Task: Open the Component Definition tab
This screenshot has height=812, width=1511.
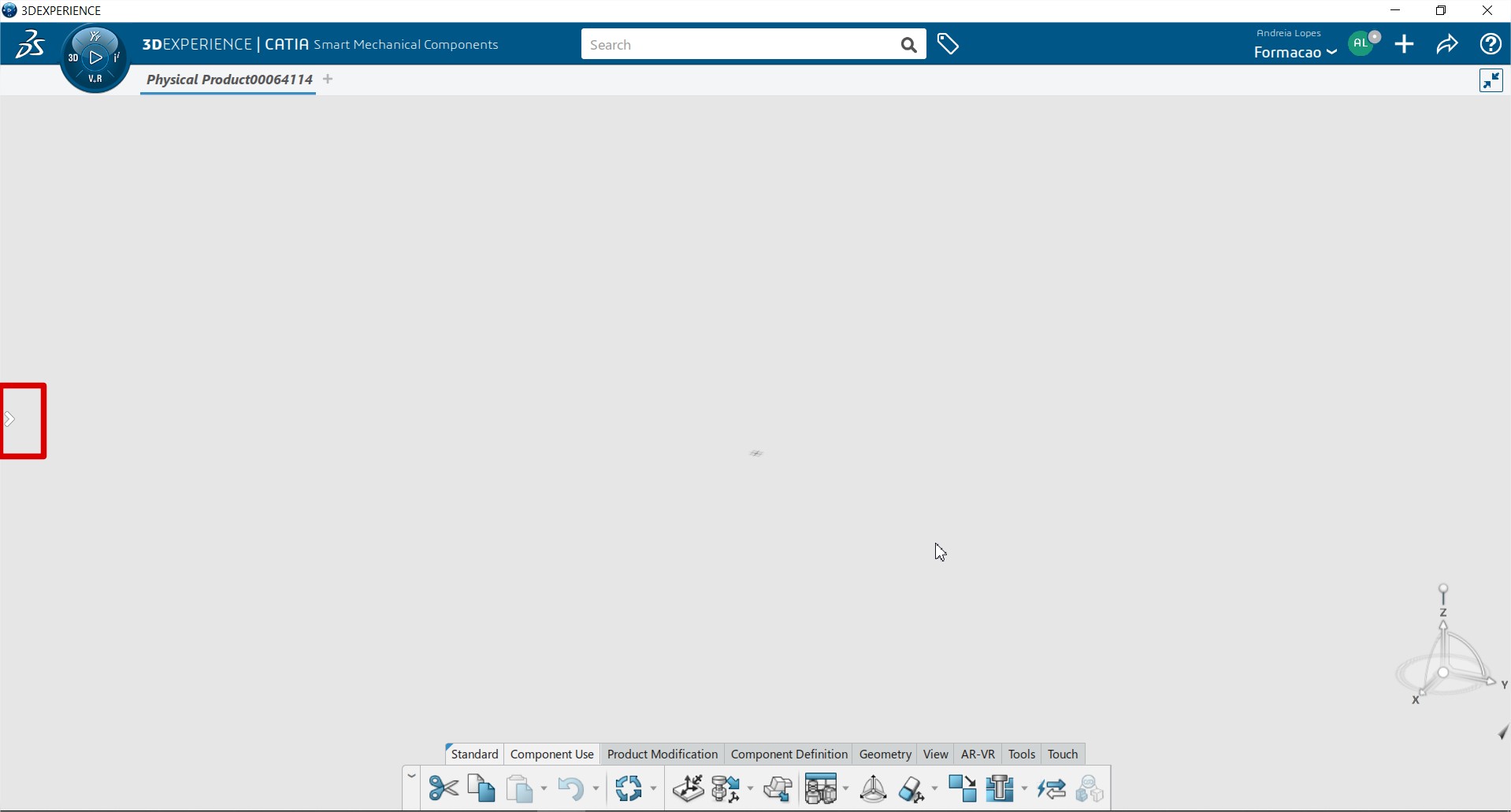Action: point(789,755)
